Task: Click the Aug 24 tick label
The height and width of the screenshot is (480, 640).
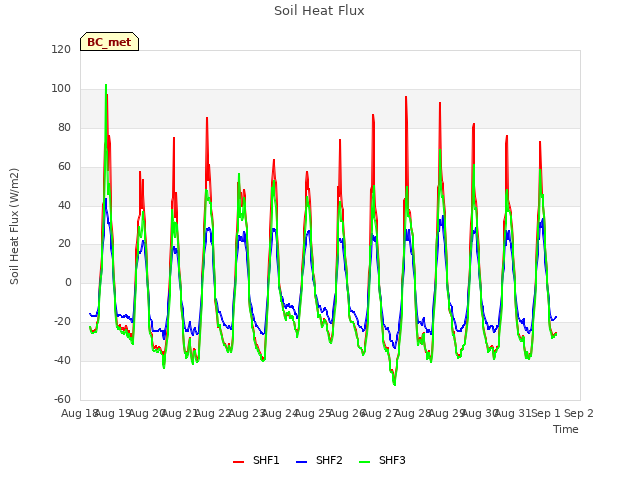Action: coord(279,413)
